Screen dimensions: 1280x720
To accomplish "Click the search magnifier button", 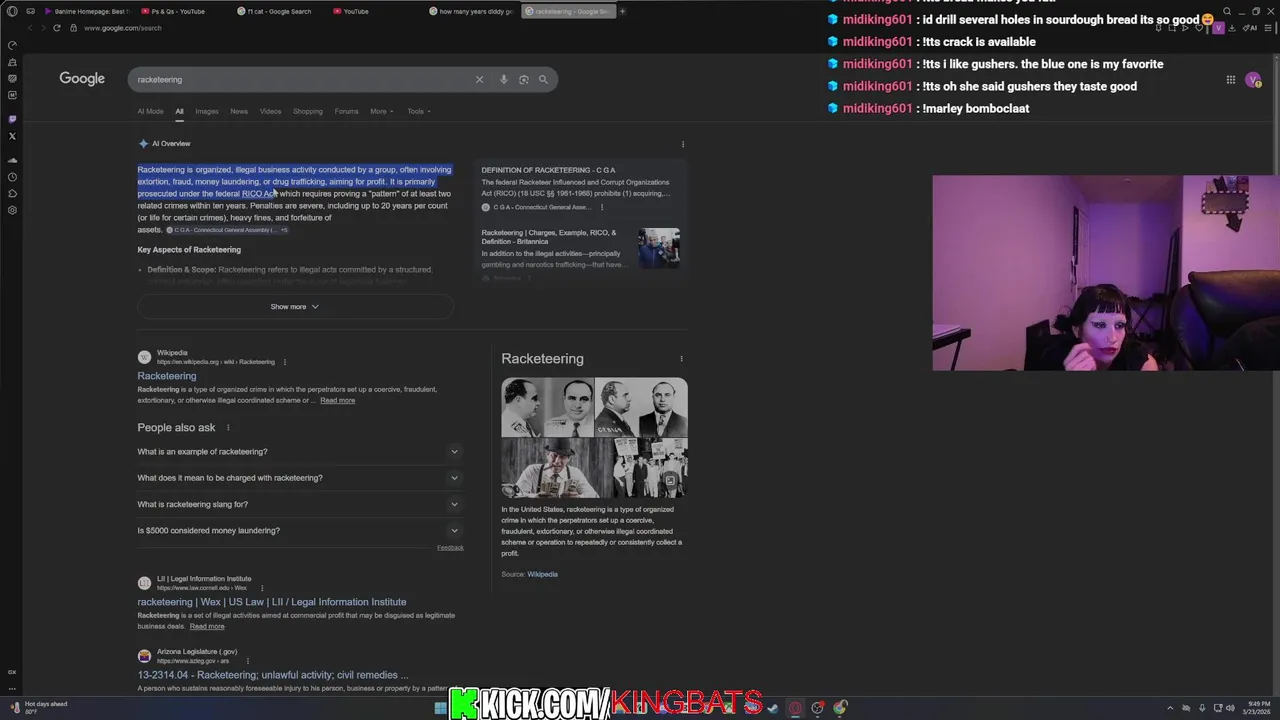I will (543, 79).
